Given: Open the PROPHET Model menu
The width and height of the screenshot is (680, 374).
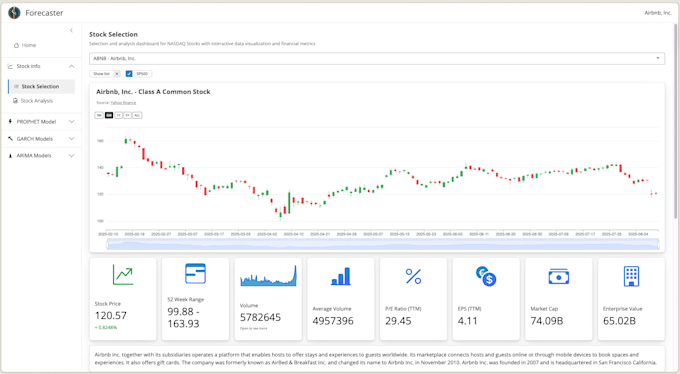Looking at the screenshot, I should [41, 121].
